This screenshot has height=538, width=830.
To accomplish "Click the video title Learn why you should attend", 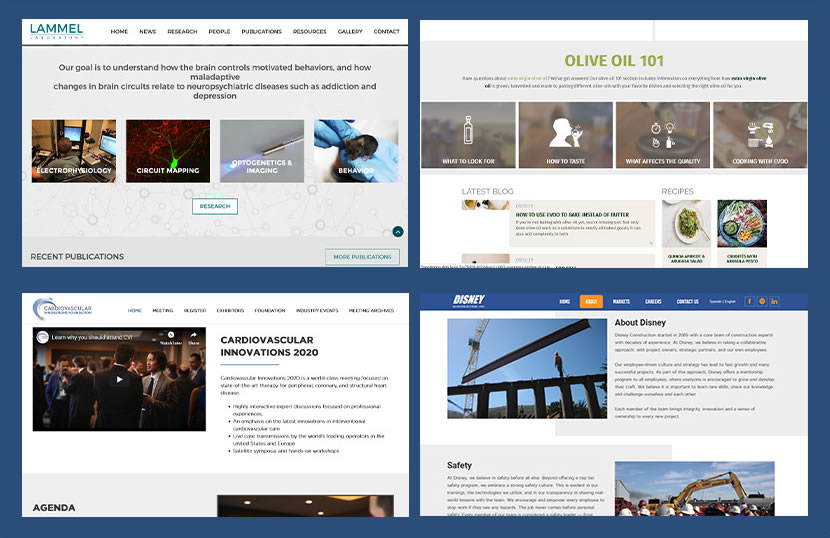I will point(92,337).
